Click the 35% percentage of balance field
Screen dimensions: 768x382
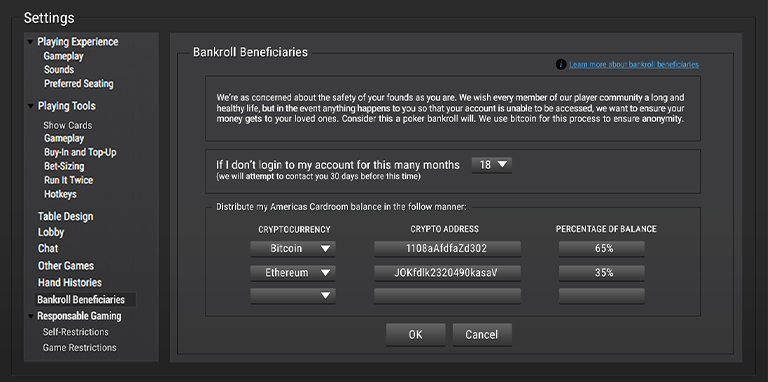601,273
